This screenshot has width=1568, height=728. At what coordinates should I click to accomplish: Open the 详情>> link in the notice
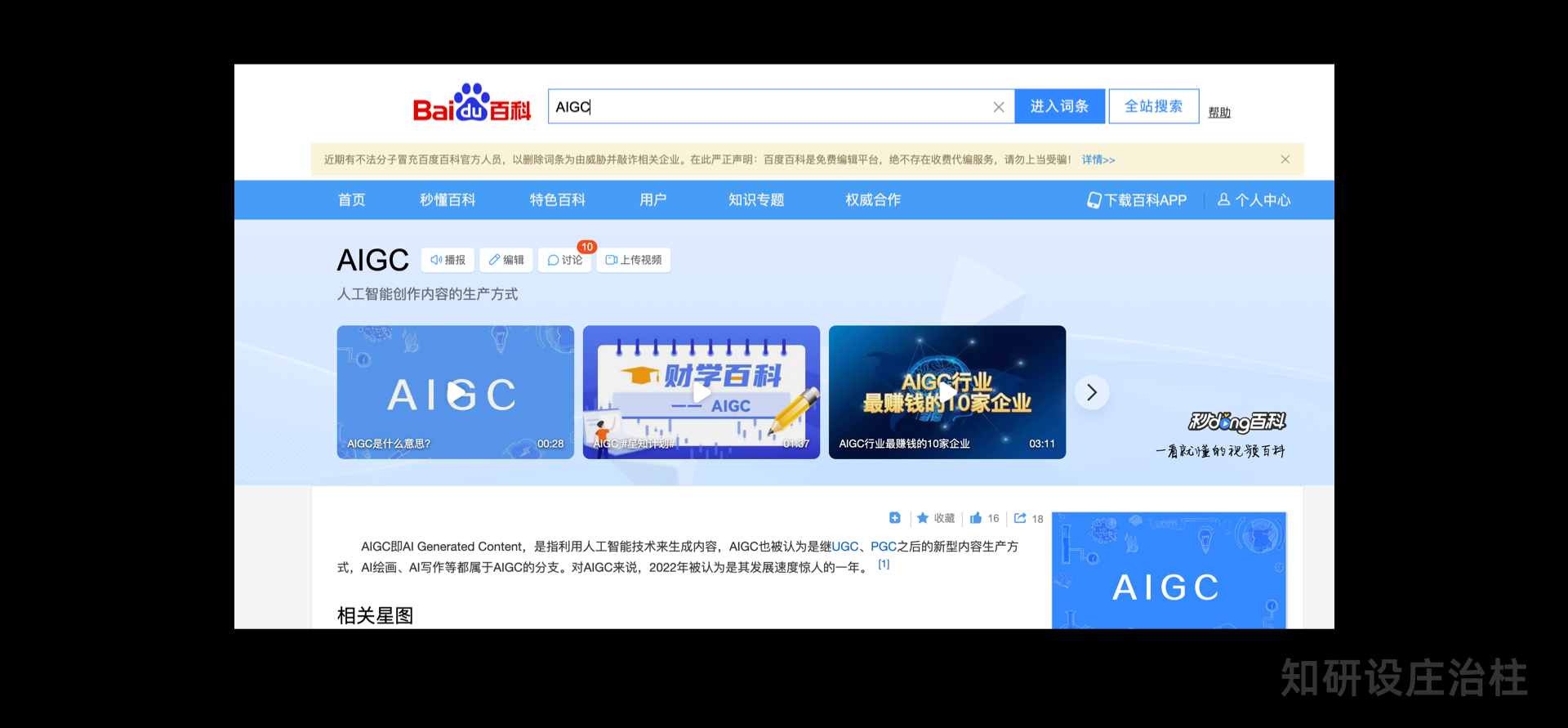1098,160
